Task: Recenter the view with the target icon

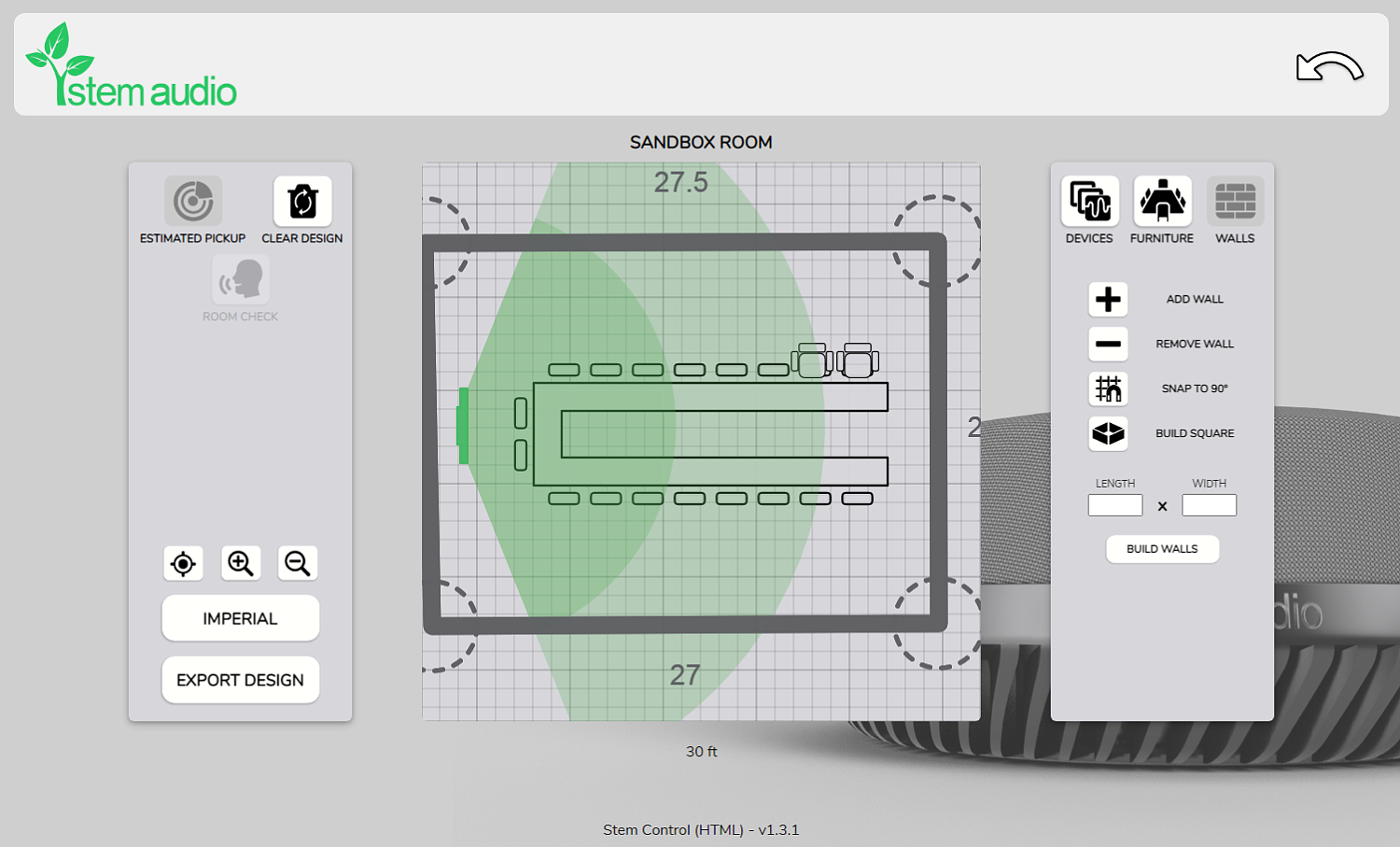Action: click(x=183, y=563)
